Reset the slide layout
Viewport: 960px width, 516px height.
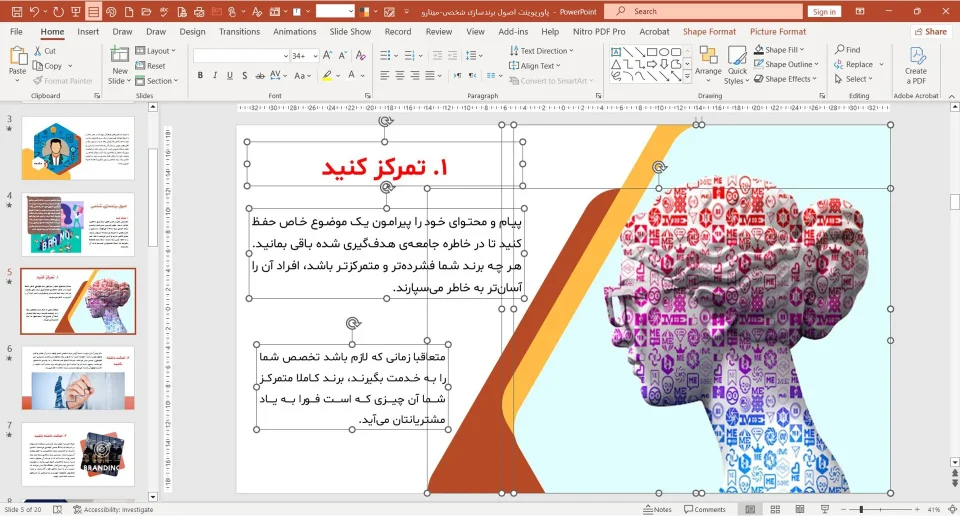[151, 65]
